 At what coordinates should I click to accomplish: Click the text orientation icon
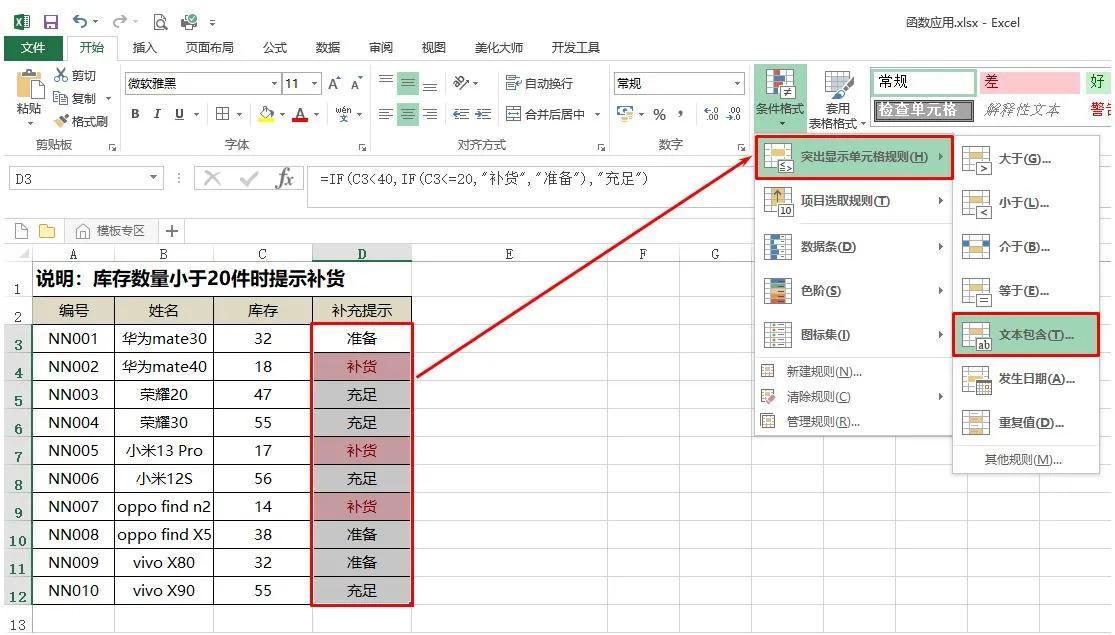[462, 83]
